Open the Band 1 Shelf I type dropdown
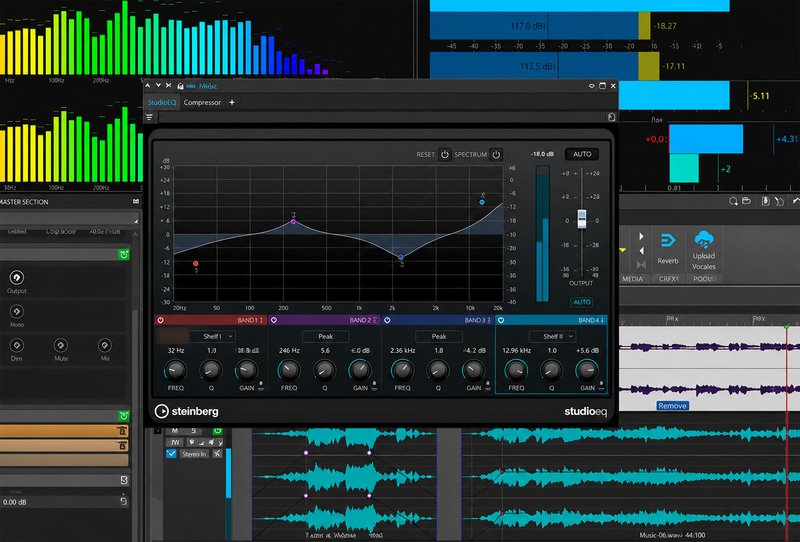The width and height of the screenshot is (800, 542). [212, 336]
